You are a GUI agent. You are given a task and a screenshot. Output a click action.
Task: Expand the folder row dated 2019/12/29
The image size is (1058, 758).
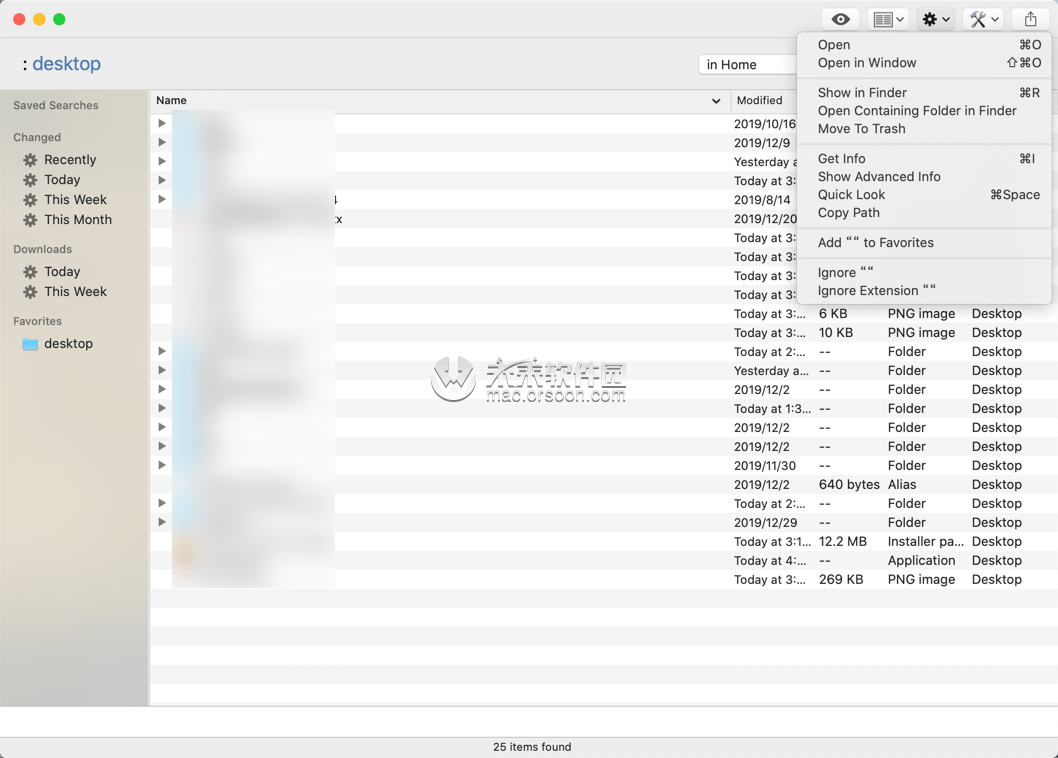tap(162, 522)
